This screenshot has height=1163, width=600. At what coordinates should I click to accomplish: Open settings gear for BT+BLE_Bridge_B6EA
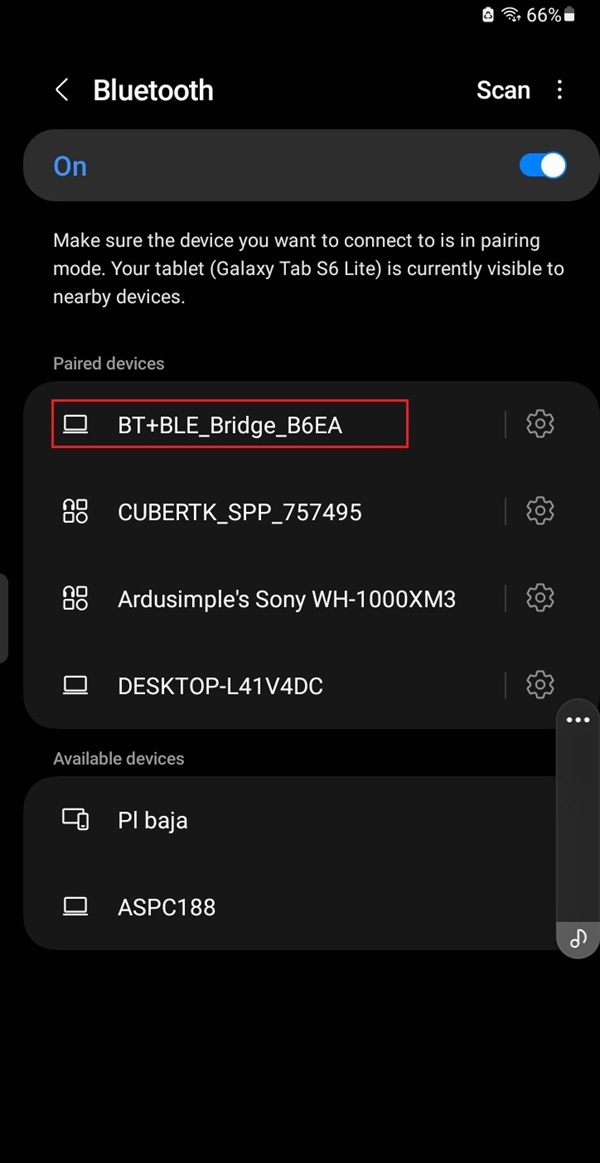540,424
